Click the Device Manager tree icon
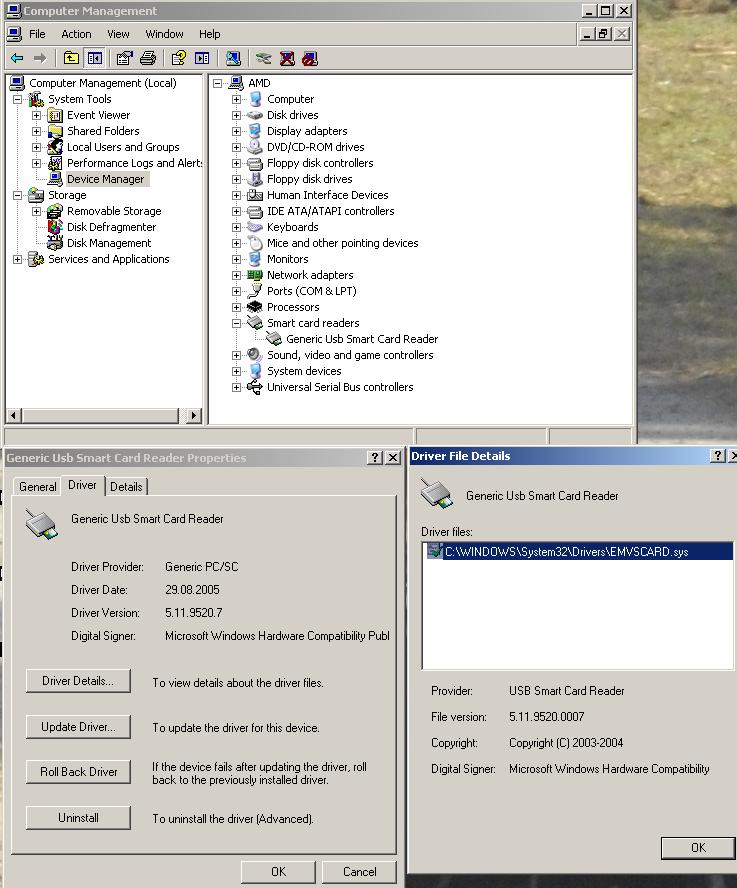This screenshot has height=888, width=737. click(55, 179)
